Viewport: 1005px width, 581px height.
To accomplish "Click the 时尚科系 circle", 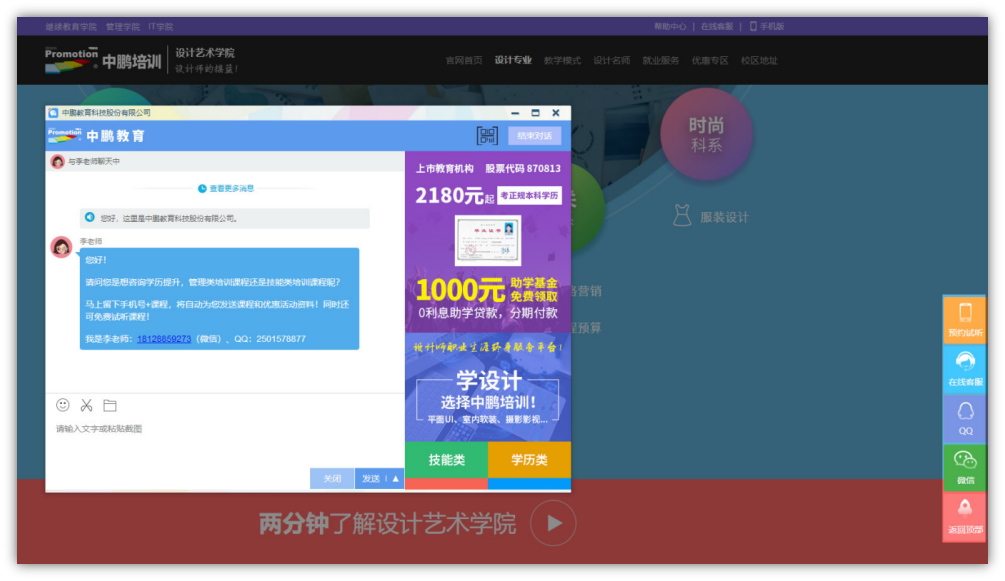I will tap(706, 134).
